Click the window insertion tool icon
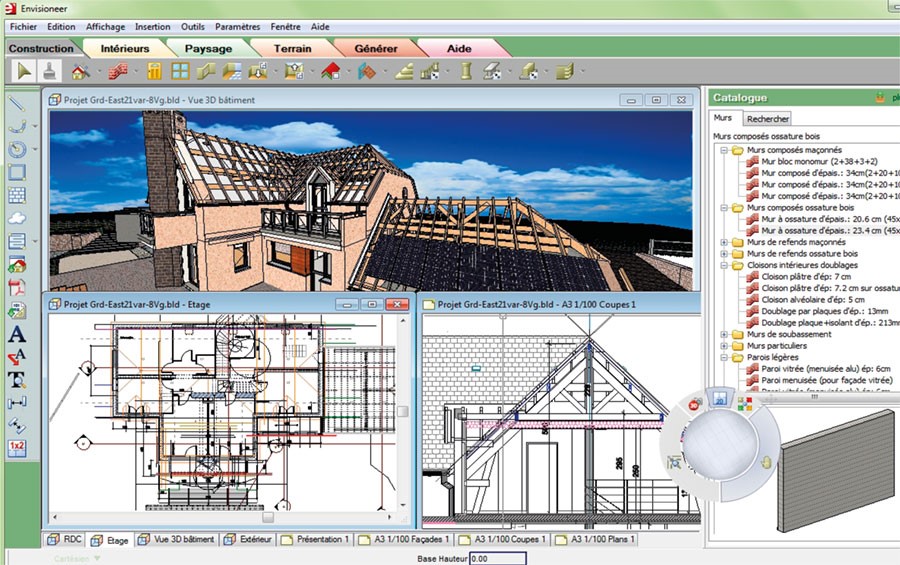900x565 pixels. click(x=180, y=71)
